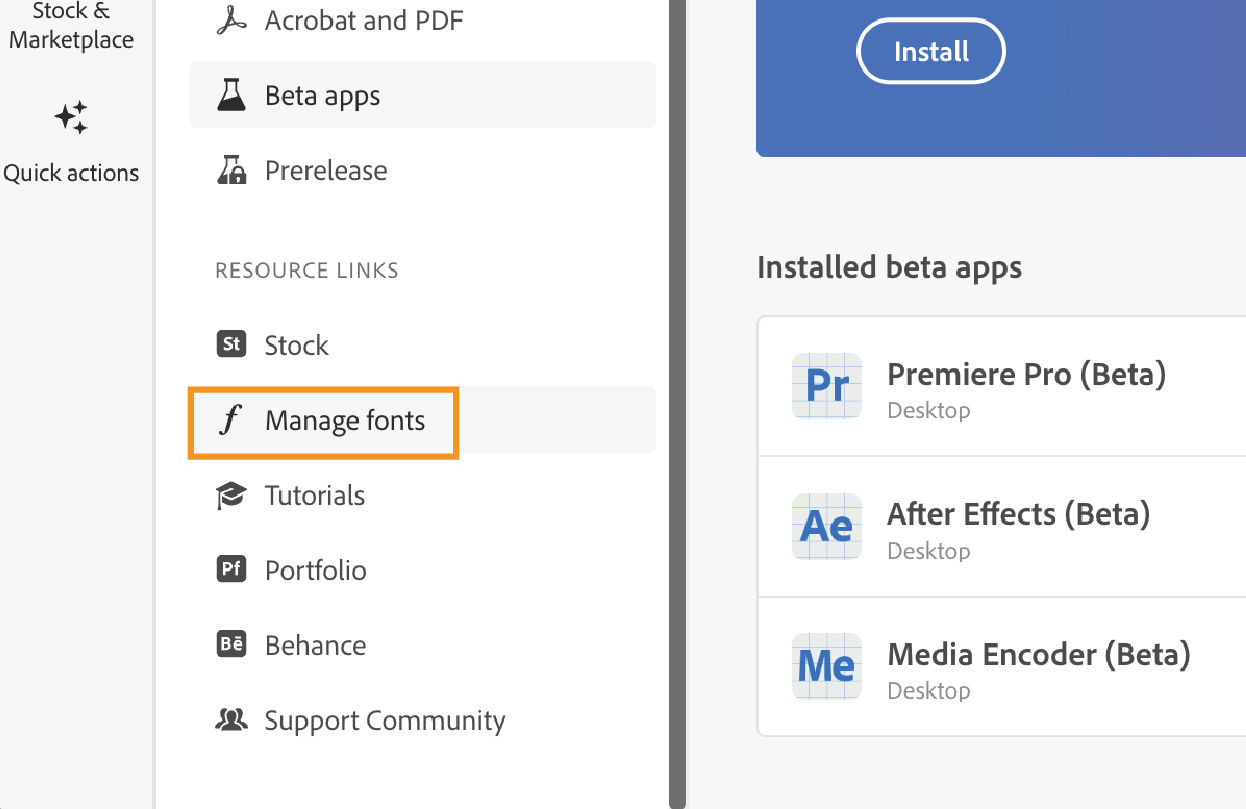Select the Acrobat and PDF category icon
This screenshot has height=809, width=1246.
coord(231,20)
